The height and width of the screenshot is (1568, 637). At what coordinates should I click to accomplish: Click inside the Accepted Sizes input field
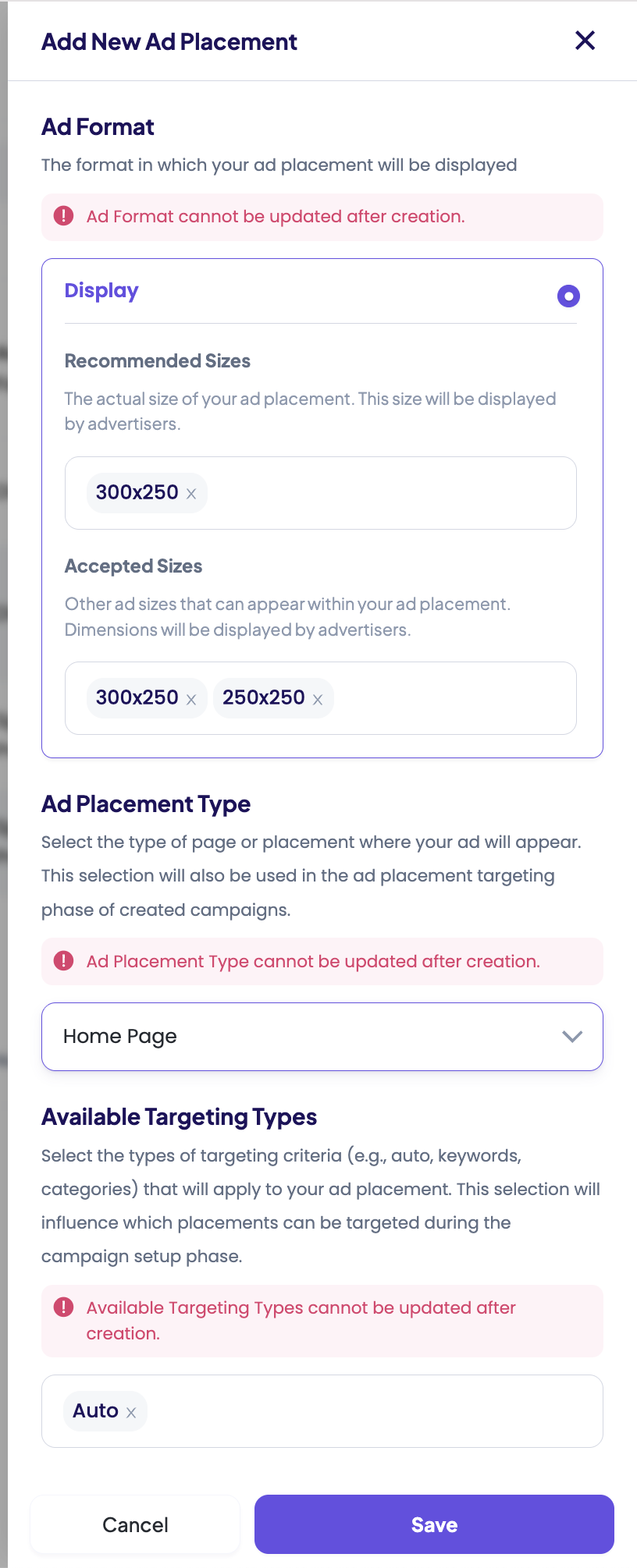pos(453,698)
